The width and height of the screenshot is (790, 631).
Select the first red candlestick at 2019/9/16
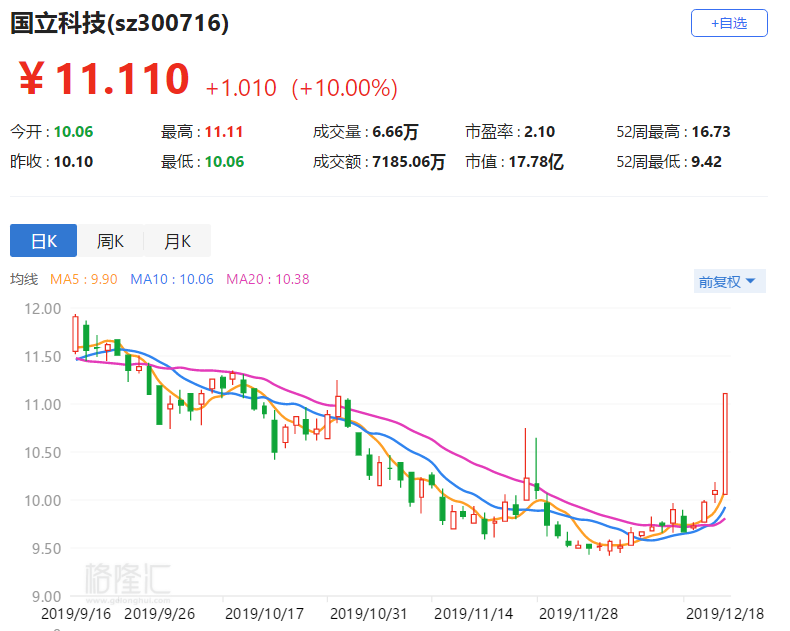[76, 334]
